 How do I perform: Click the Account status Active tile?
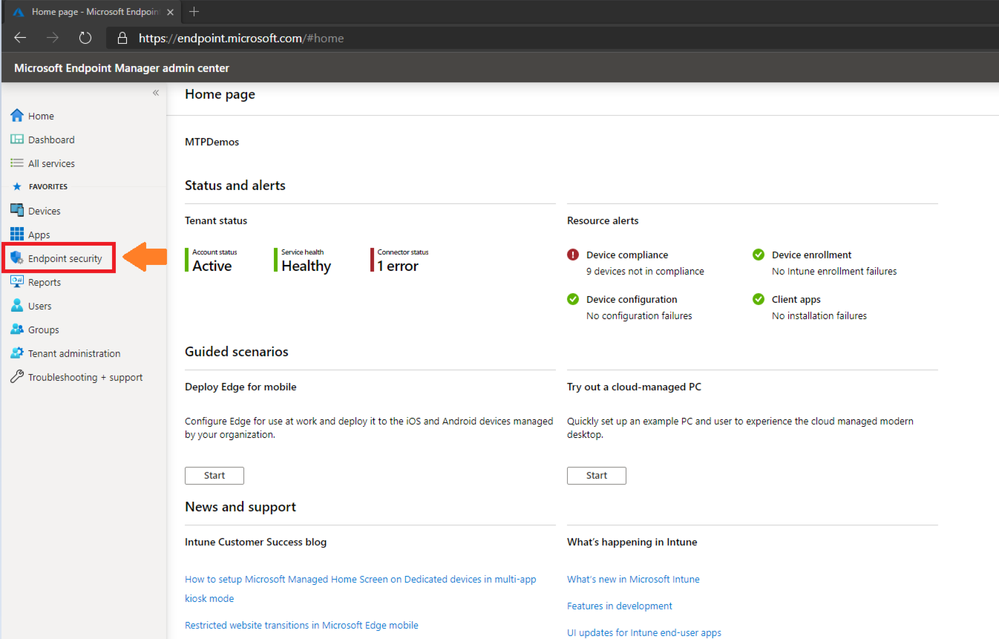212,261
